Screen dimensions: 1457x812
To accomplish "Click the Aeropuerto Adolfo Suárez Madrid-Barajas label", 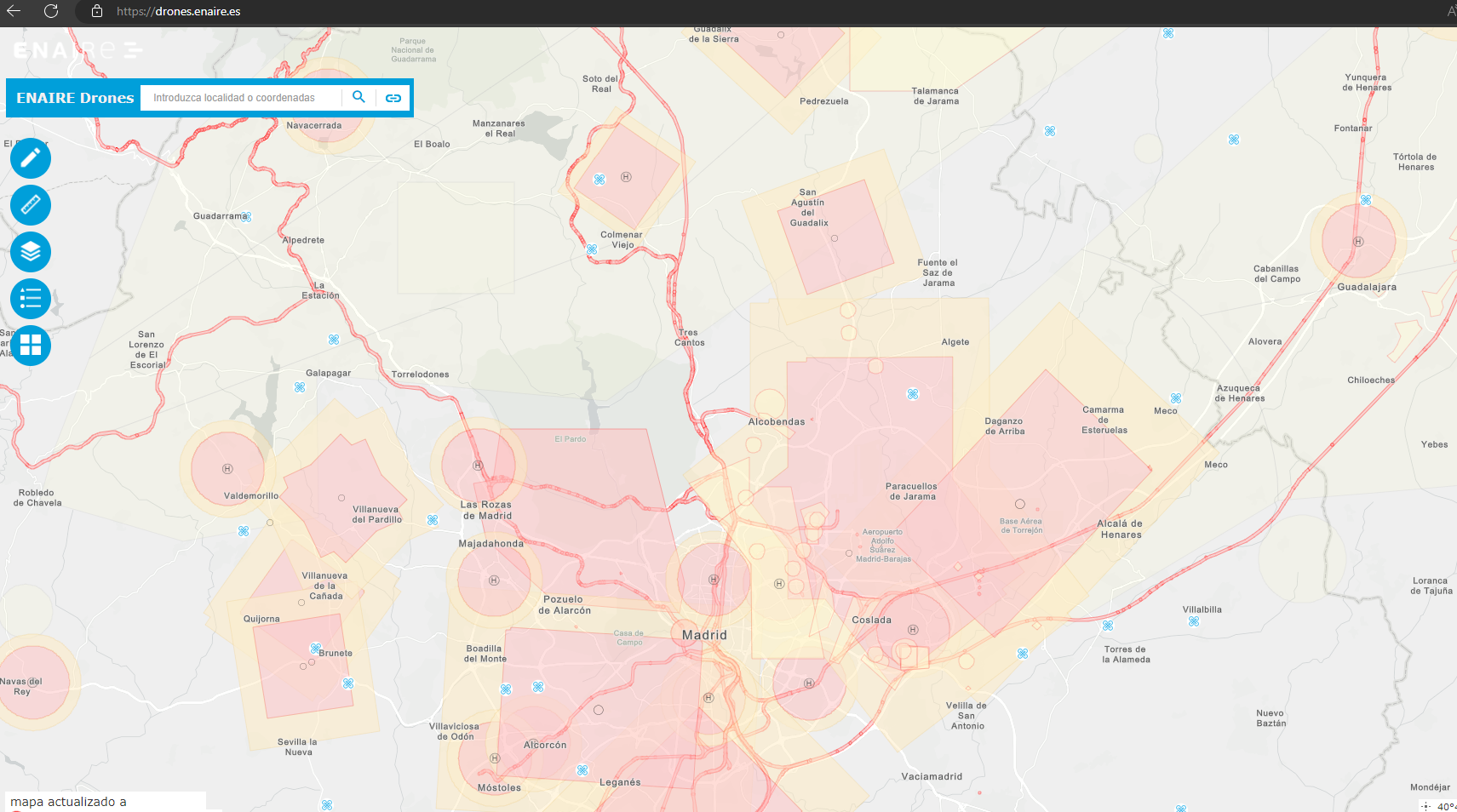I will (883, 546).
